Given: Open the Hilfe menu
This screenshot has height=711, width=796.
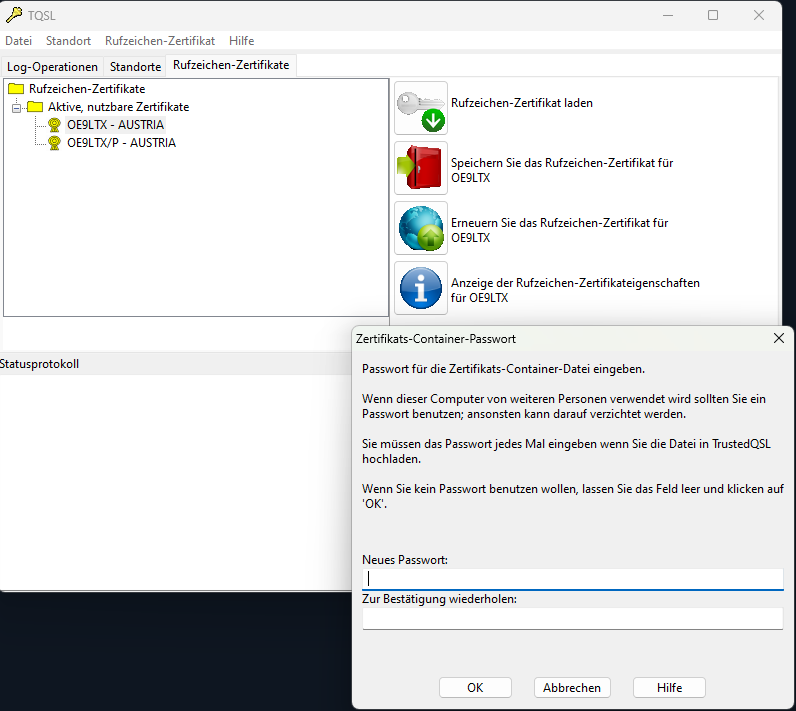Looking at the screenshot, I should [x=242, y=41].
